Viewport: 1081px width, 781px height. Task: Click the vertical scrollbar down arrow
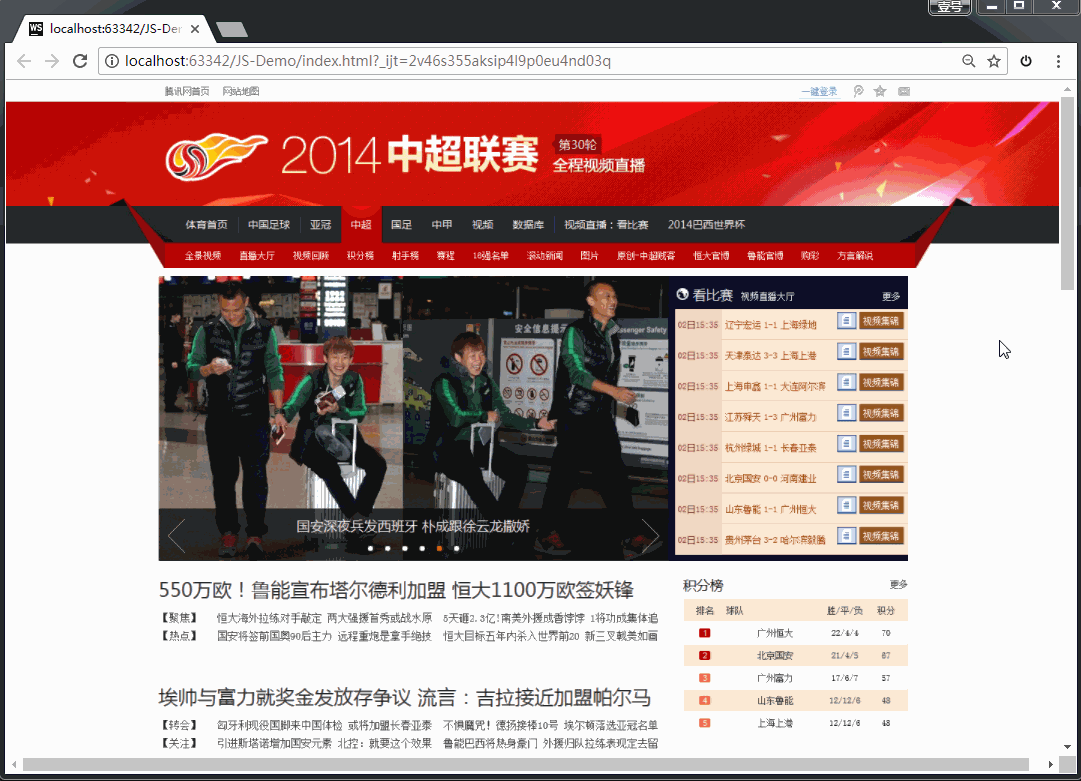coord(1067,747)
